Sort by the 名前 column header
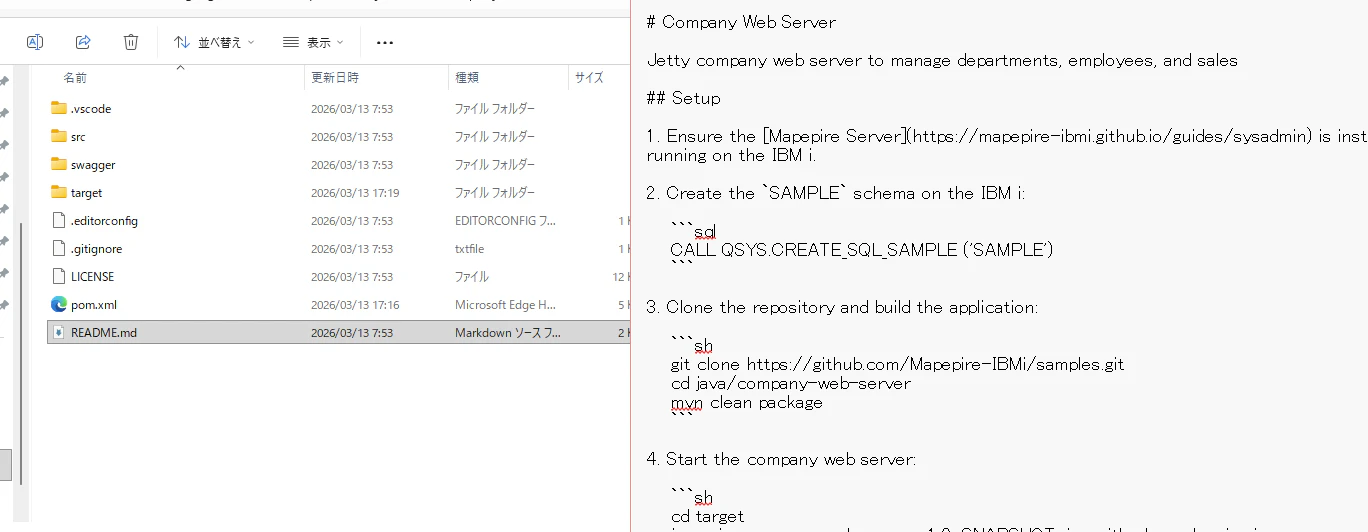 [x=75, y=77]
